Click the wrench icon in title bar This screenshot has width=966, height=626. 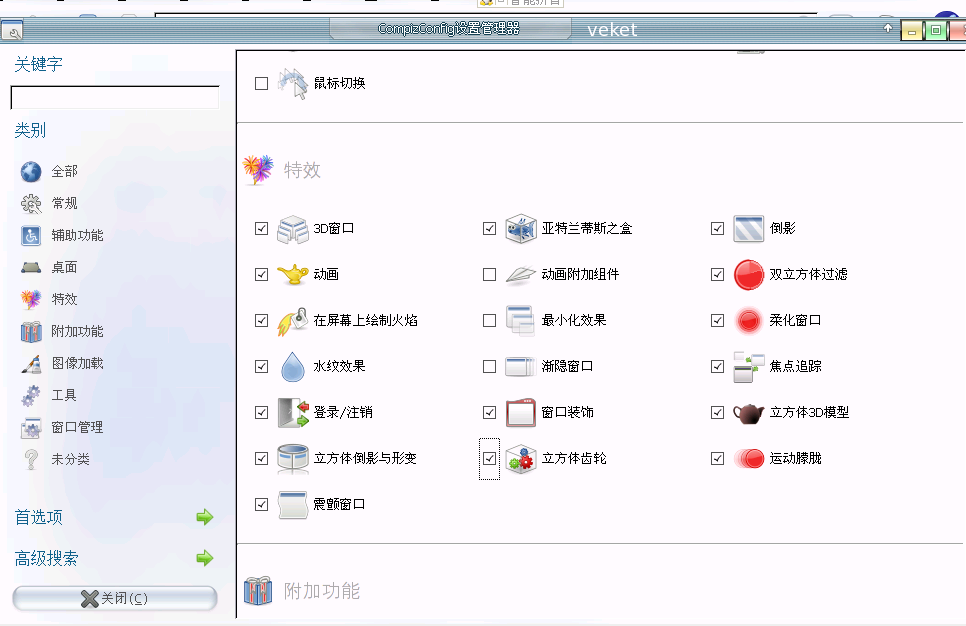coord(12,31)
